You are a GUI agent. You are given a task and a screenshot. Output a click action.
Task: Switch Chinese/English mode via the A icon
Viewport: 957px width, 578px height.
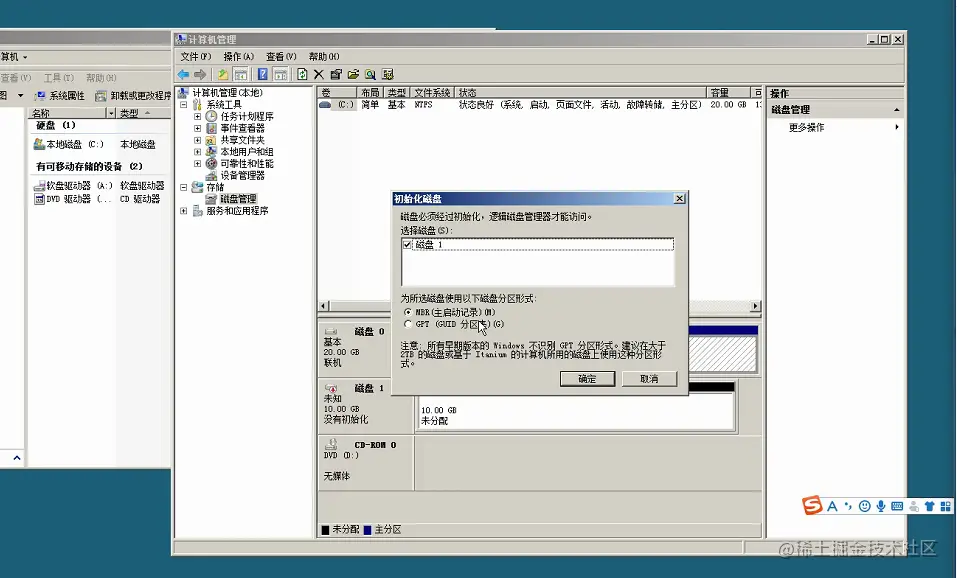coord(832,506)
